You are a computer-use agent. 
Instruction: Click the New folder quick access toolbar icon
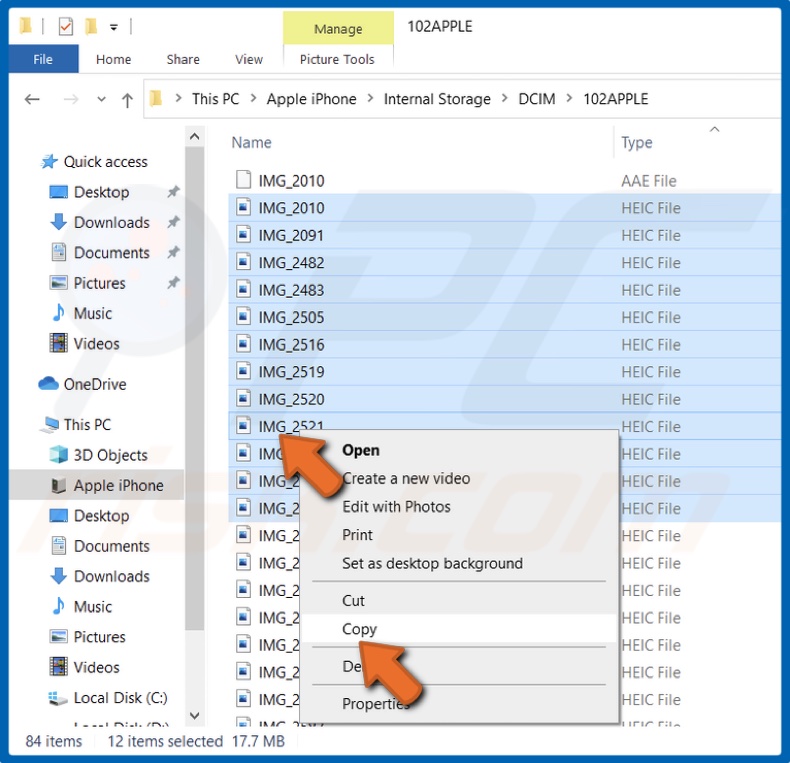click(91, 26)
